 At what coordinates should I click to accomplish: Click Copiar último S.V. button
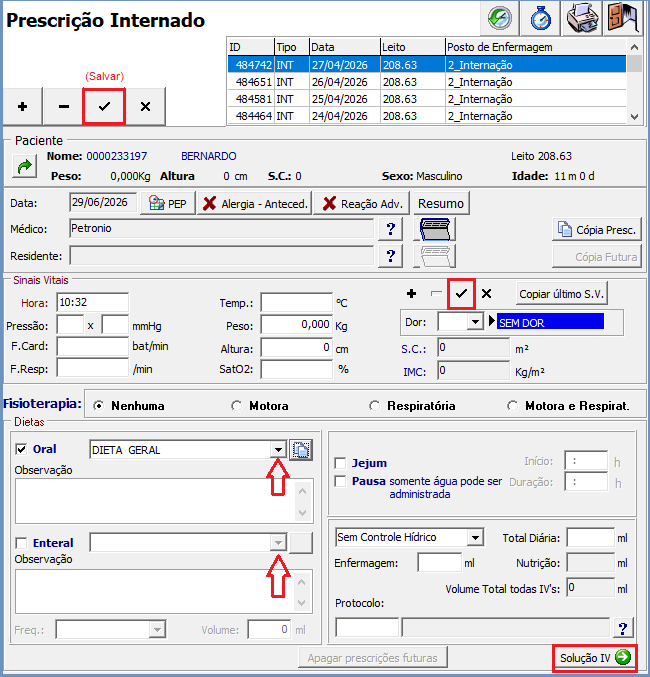pyautogui.click(x=561, y=294)
